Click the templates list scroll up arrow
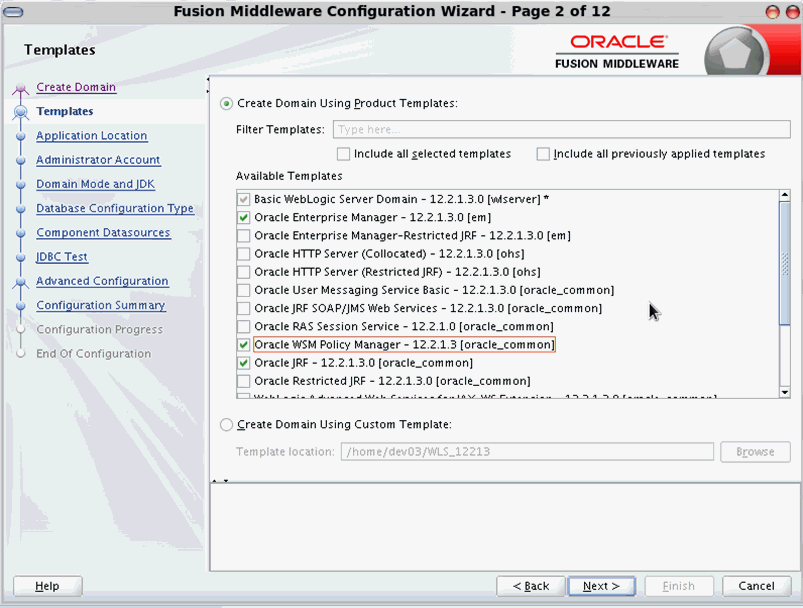803x608 pixels. point(785,195)
